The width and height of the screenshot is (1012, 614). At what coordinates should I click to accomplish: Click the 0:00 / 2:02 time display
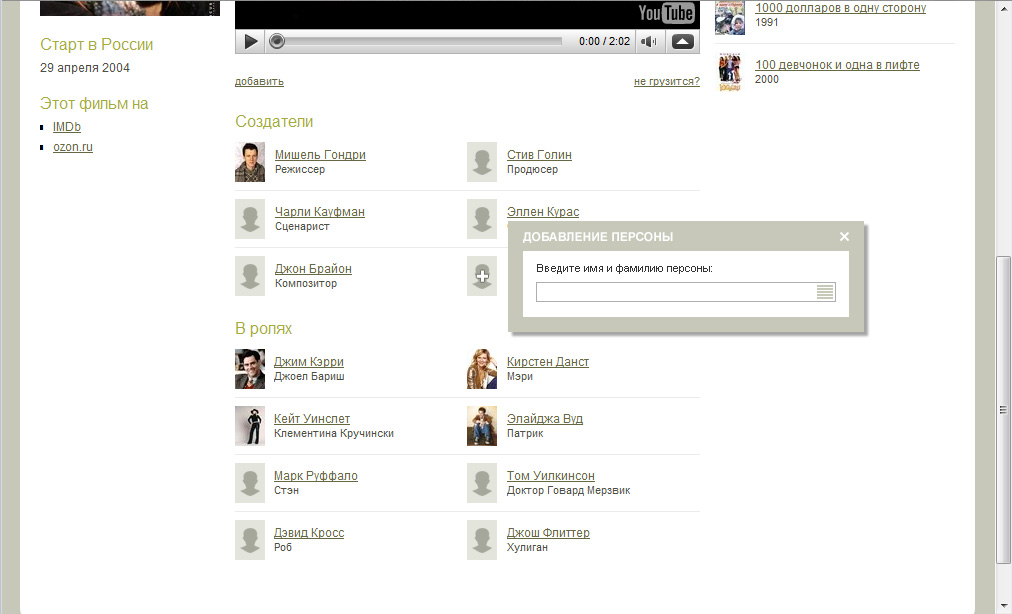[x=604, y=41]
